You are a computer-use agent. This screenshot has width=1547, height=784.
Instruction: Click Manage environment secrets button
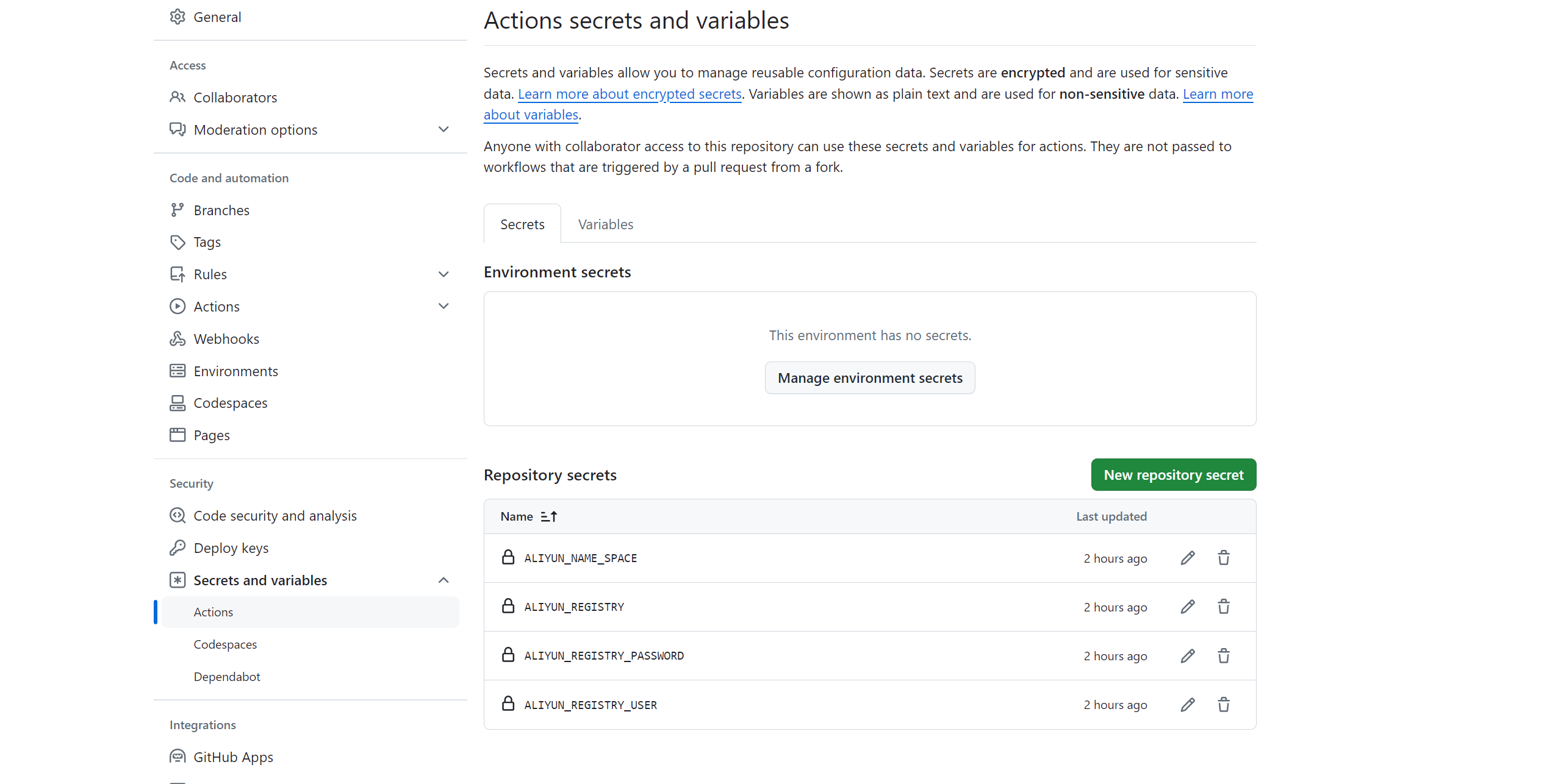869,378
